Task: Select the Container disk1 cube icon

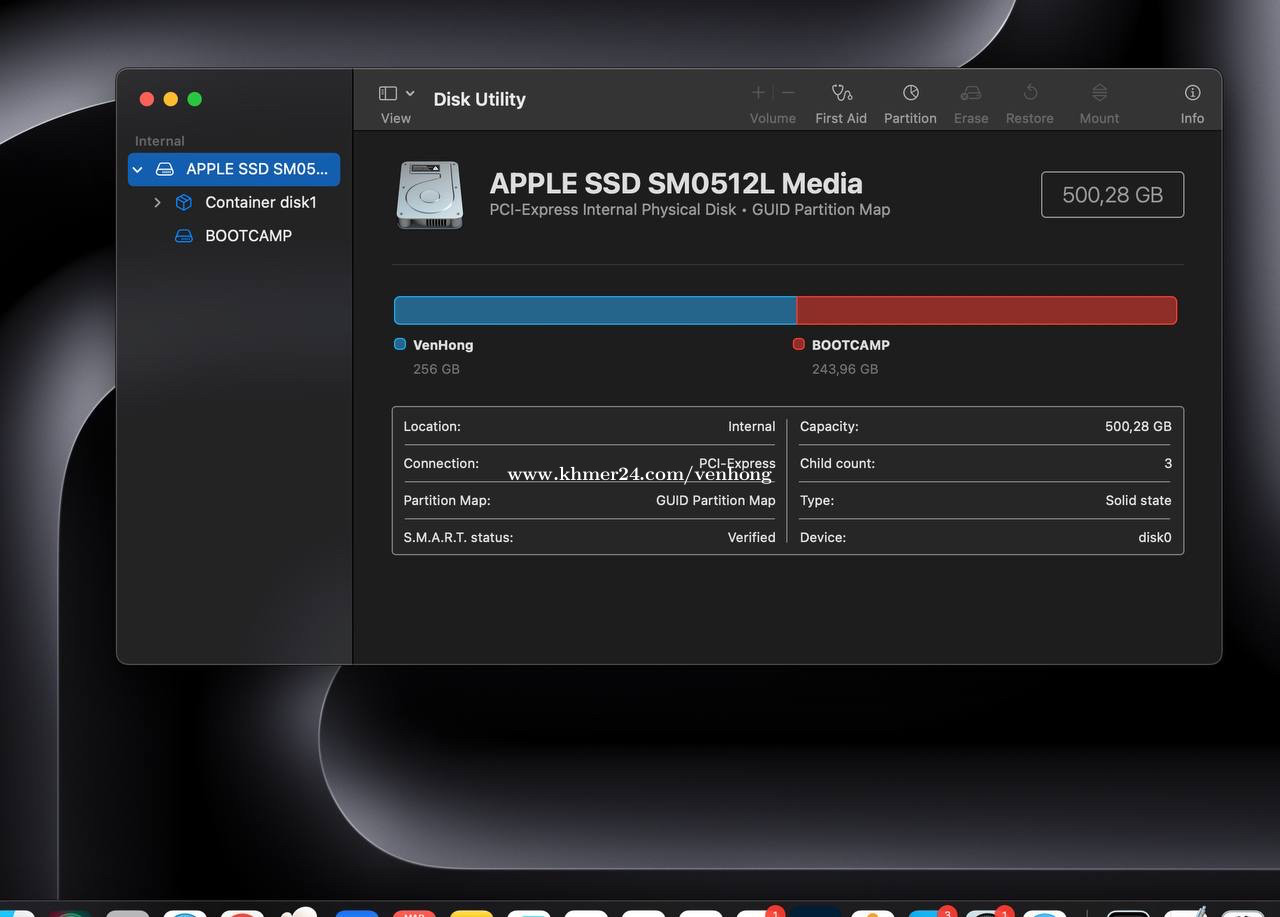Action: pyautogui.click(x=183, y=202)
